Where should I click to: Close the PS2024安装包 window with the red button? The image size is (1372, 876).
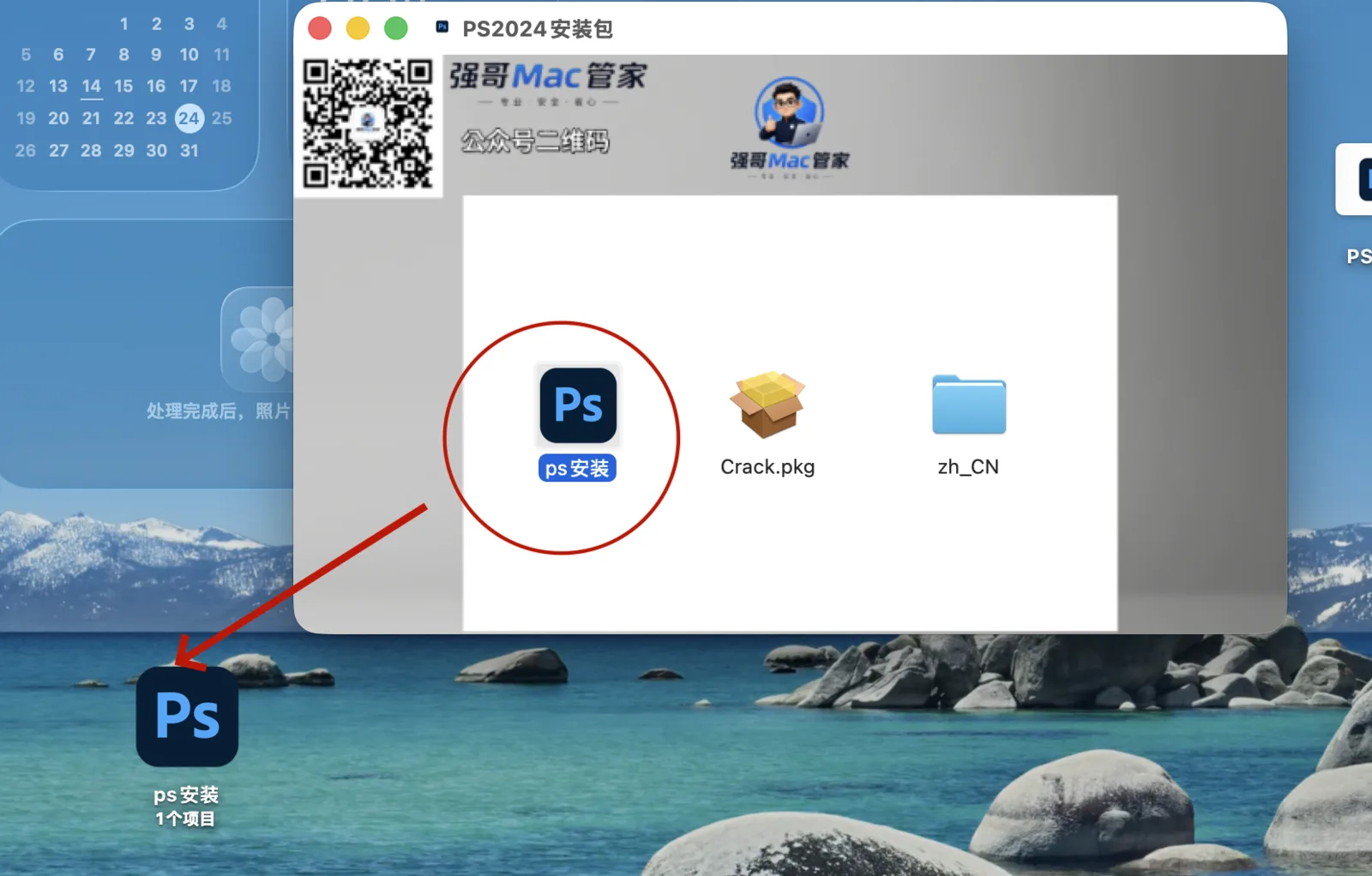320,28
